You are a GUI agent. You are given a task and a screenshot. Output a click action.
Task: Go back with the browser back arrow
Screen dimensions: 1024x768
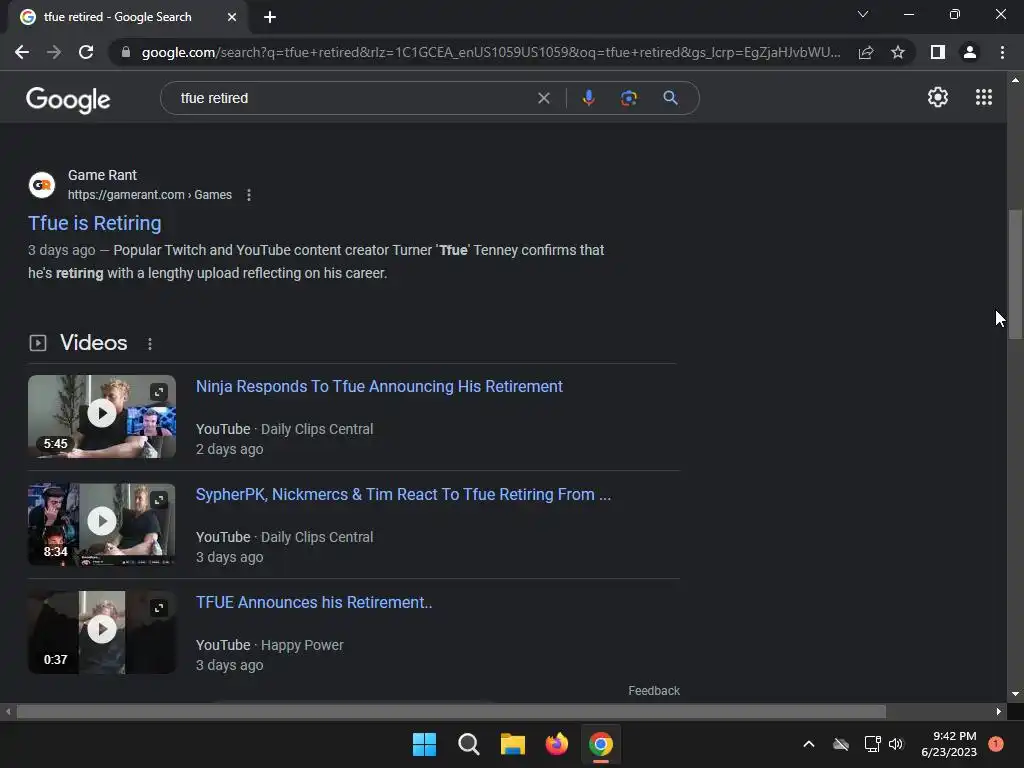[22, 52]
